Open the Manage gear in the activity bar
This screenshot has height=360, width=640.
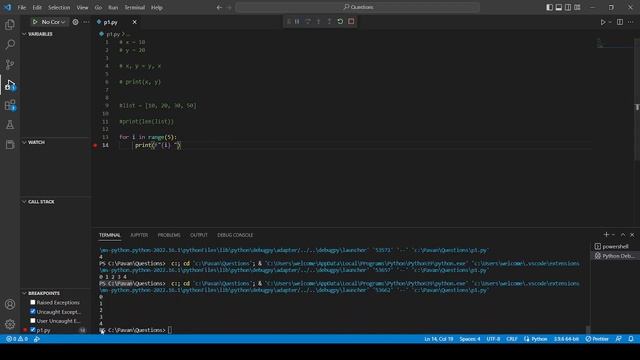point(10,324)
